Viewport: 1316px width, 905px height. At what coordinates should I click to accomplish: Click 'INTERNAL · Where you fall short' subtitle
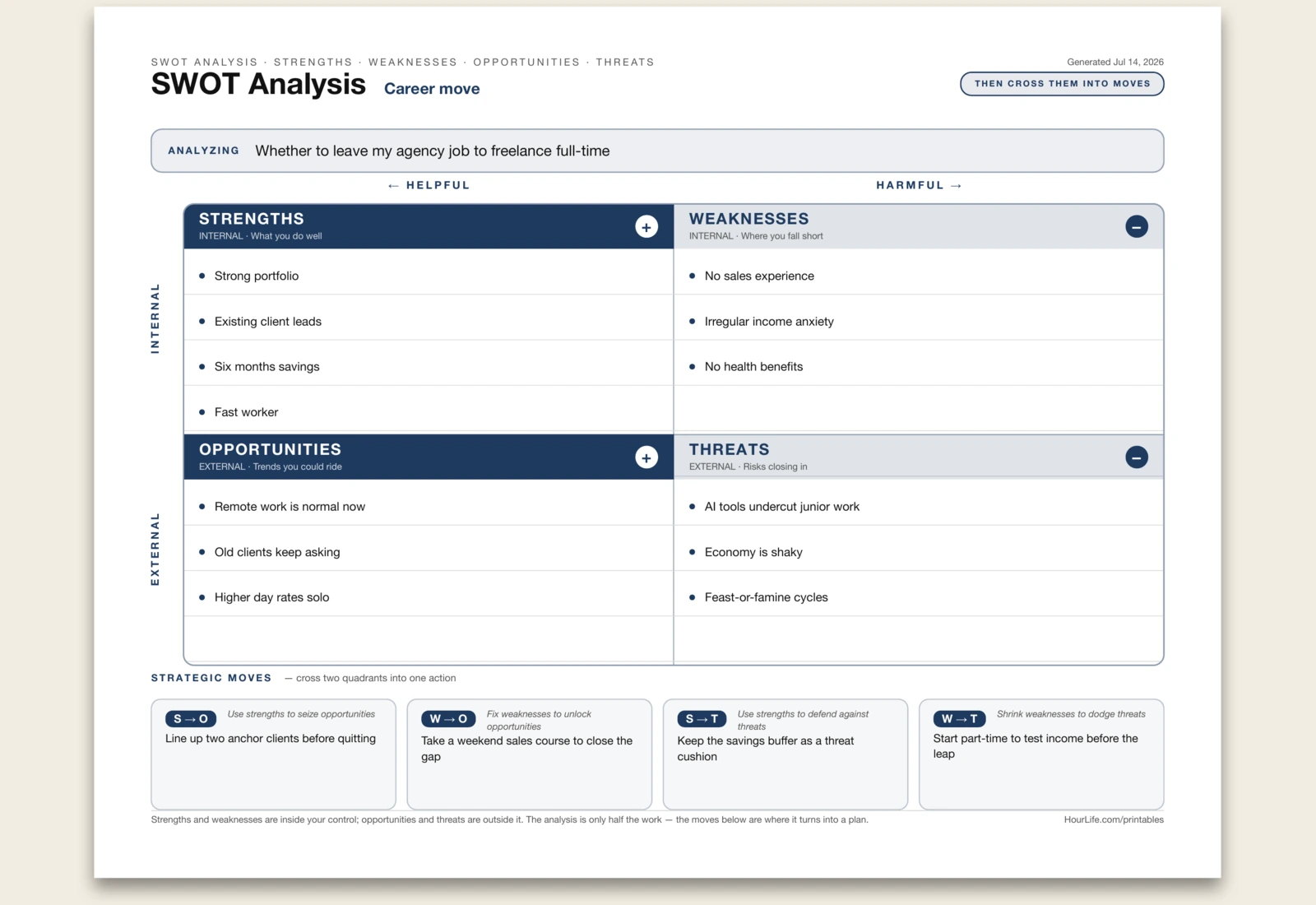point(756,236)
